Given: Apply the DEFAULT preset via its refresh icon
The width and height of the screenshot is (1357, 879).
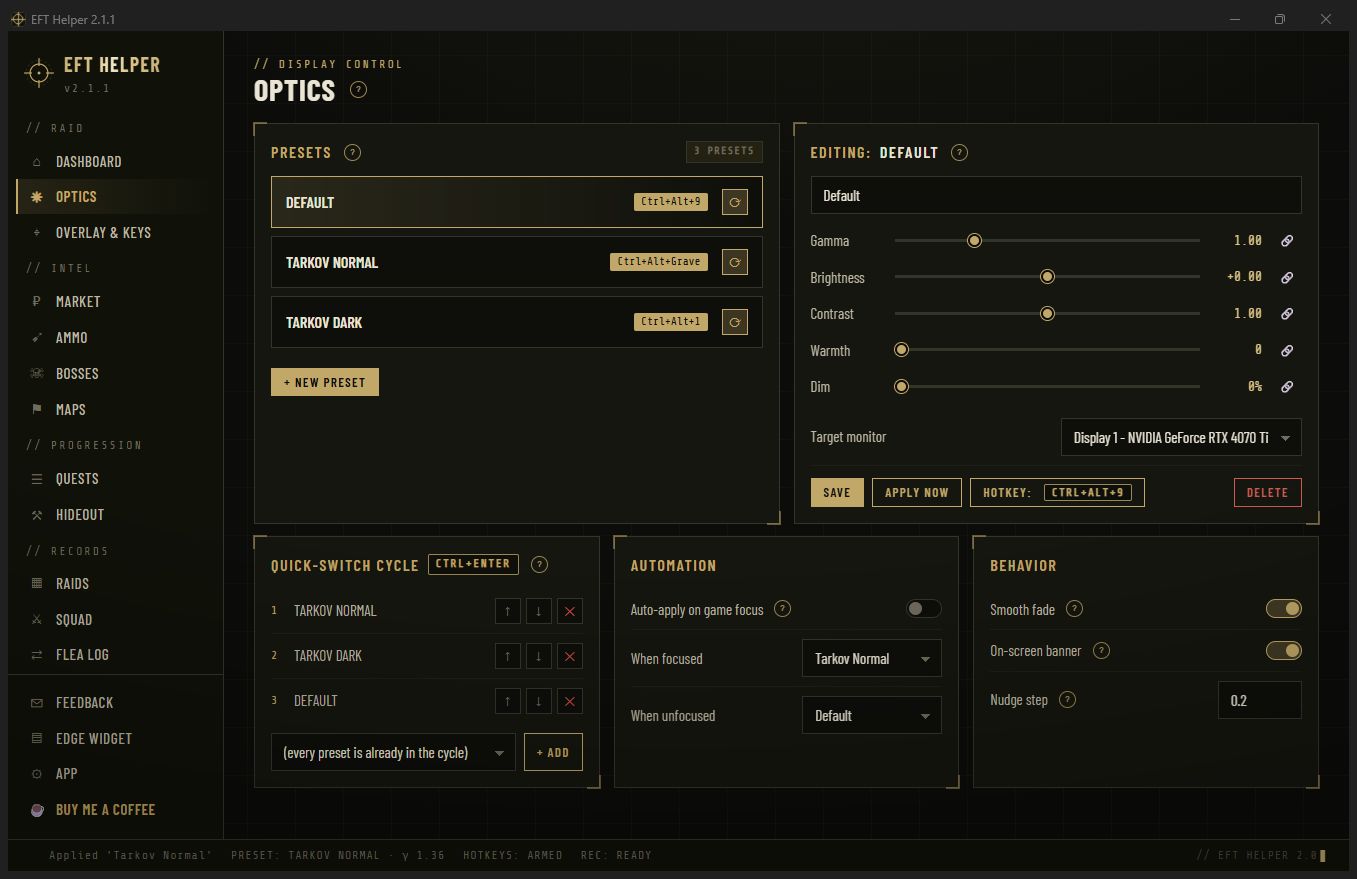Looking at the screenshot, I should click(735, 202).
